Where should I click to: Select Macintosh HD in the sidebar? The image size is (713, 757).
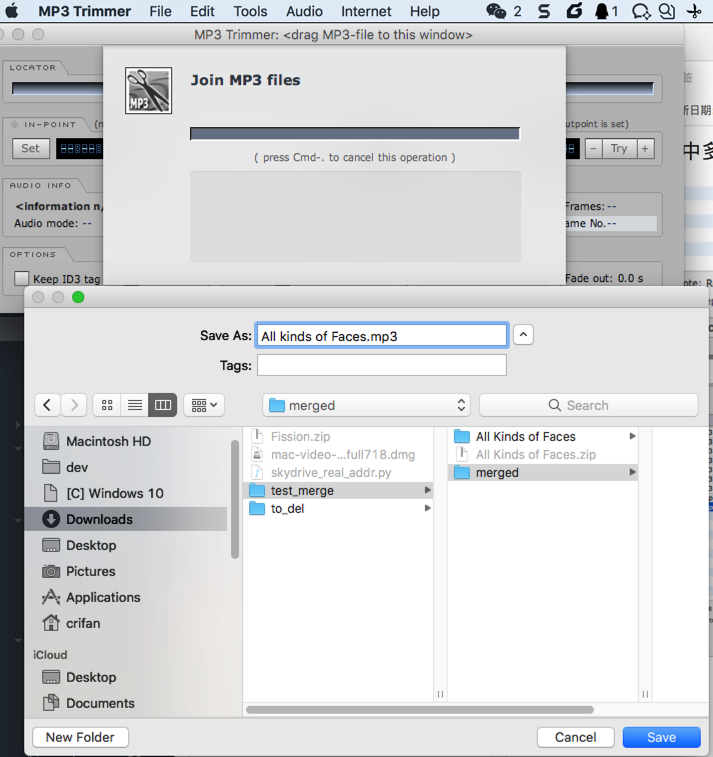[126, 441]
